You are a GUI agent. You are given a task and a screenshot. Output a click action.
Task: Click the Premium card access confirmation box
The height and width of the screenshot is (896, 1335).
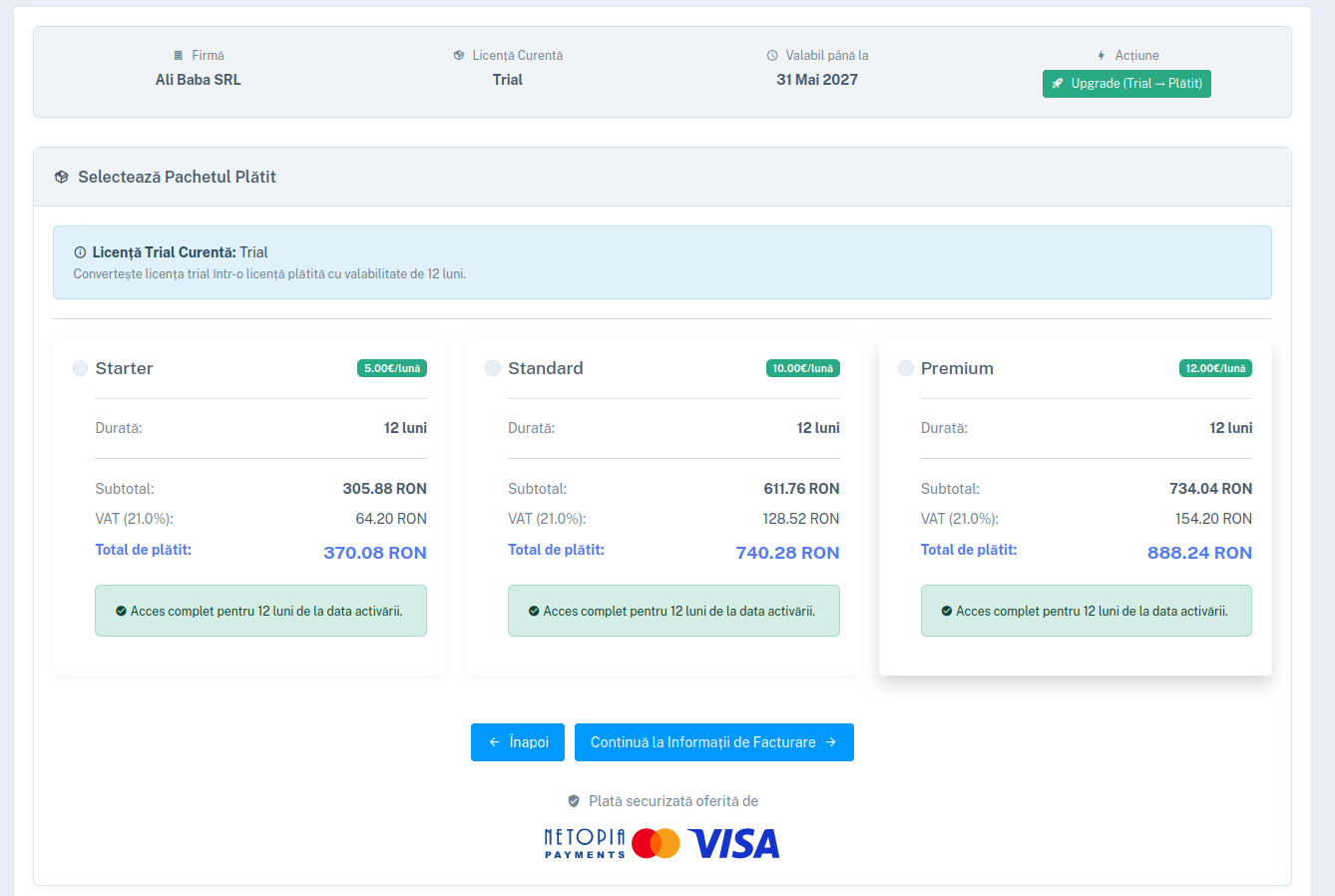(1086, 611)
